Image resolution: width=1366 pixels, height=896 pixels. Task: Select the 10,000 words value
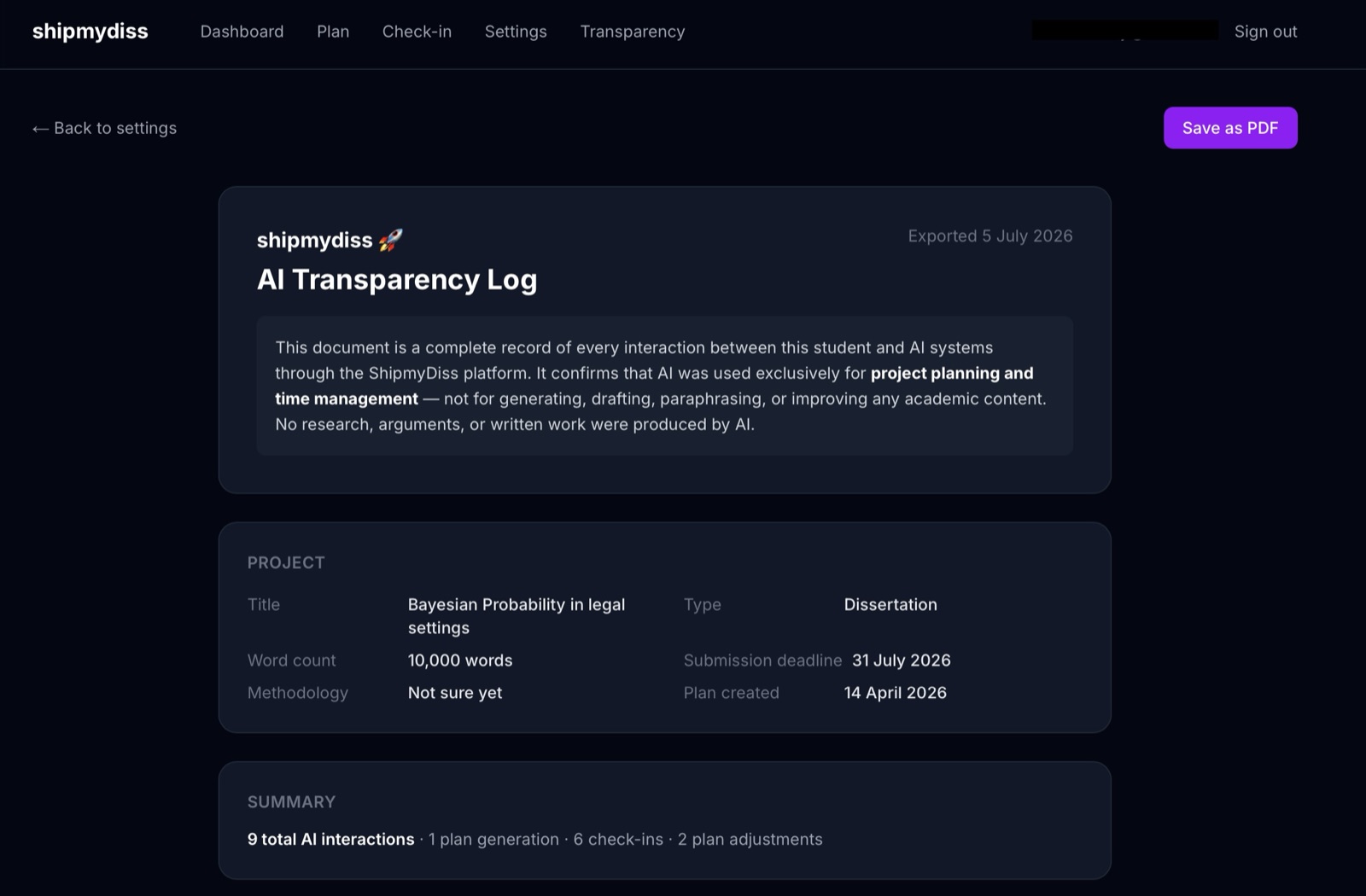click(460, 660)
